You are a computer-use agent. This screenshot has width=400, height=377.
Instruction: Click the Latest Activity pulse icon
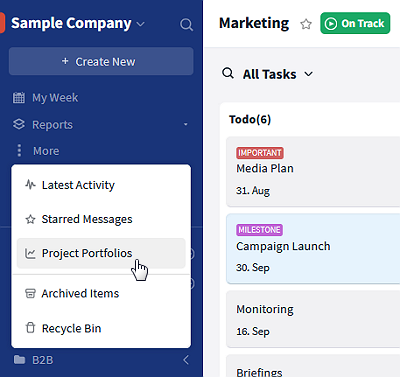click(30, 185)
